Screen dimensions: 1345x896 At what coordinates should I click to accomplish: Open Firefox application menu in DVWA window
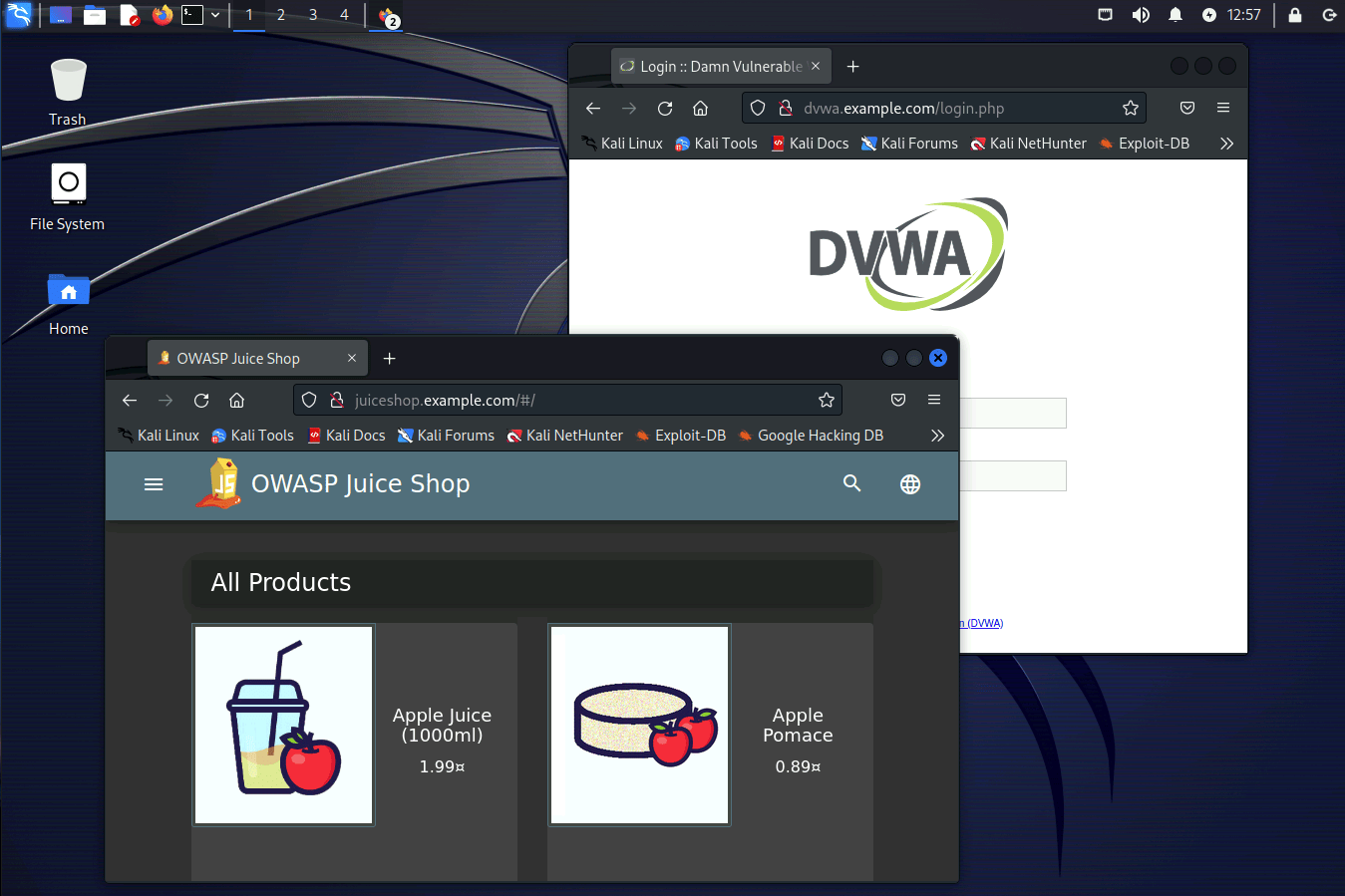point(1223,108)
